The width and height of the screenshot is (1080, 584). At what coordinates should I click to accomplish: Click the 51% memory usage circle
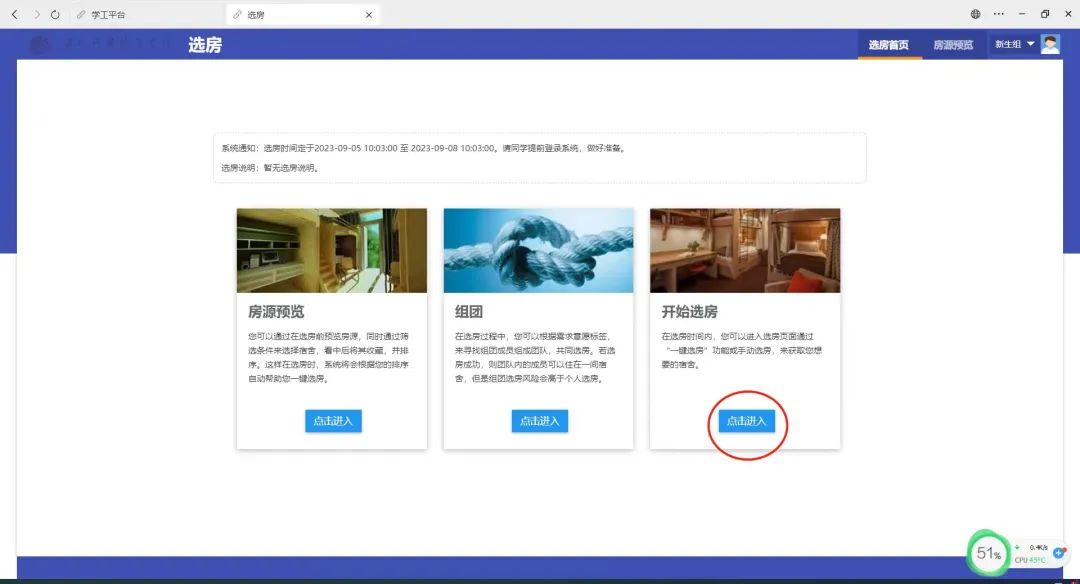(989, 553)
